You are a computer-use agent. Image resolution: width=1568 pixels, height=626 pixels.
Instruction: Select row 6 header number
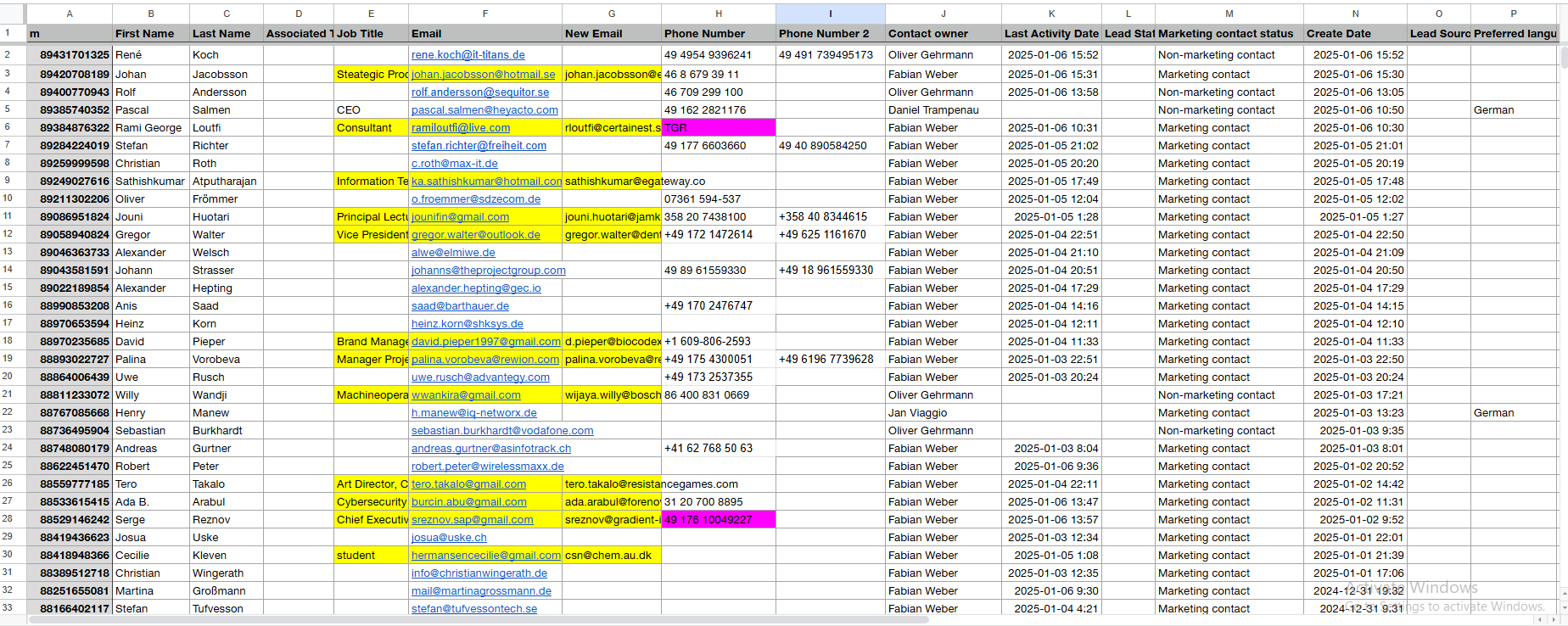pyautogui.click(x=8, y=127)
